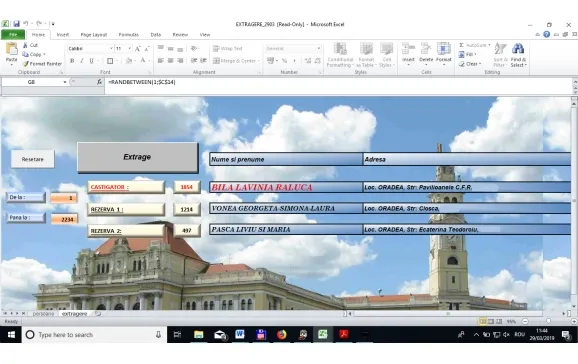Screen dimensions: 578x364
Task: Open the Calibri font name dropdown
Action: point(111,48)
